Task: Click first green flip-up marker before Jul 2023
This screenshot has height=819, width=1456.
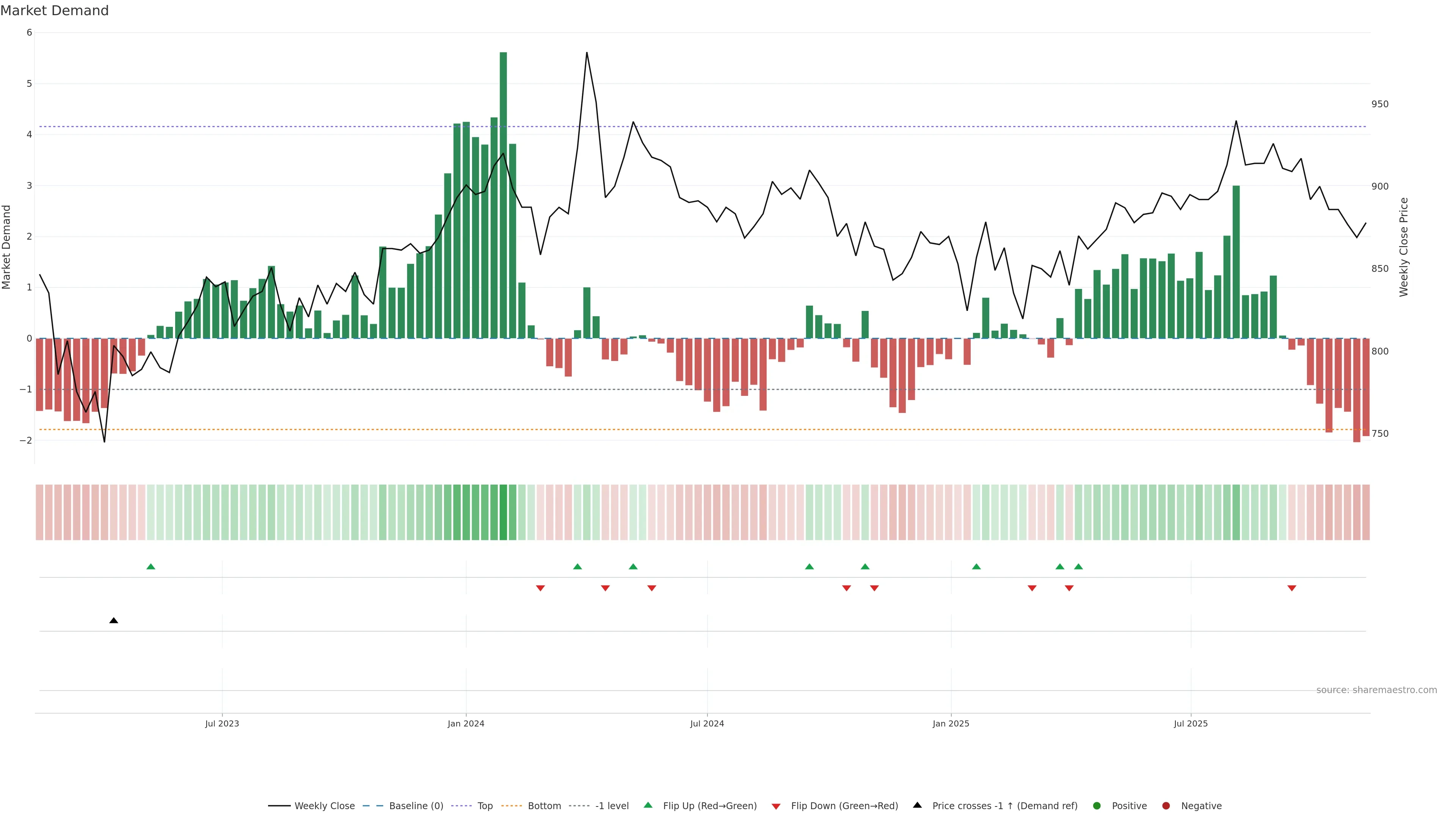Action: 151,566
